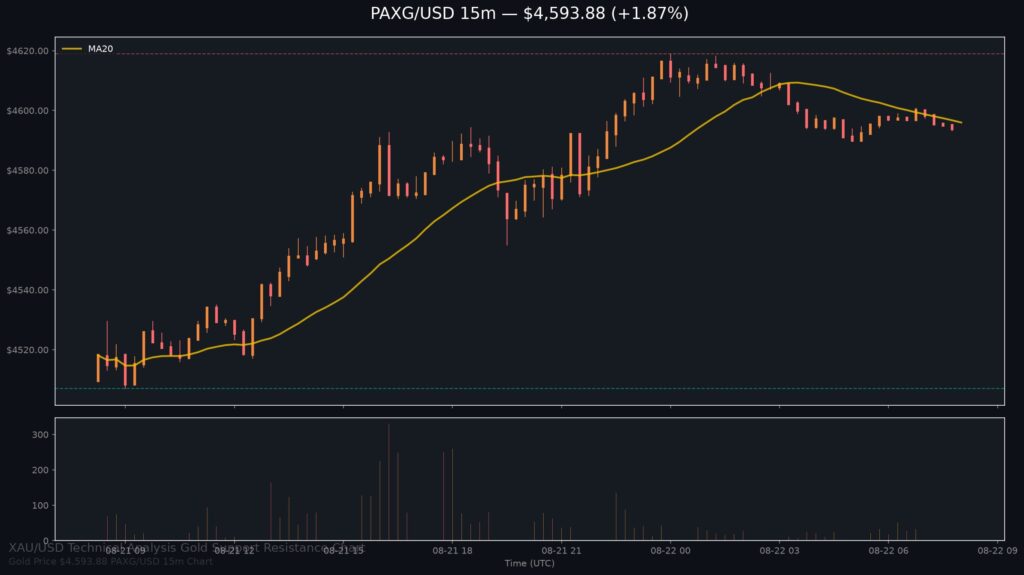1024x575 pixels.
Task: Click the 08-22 00 time axis label
Action: pyautogui.click(x=670, y=551)
